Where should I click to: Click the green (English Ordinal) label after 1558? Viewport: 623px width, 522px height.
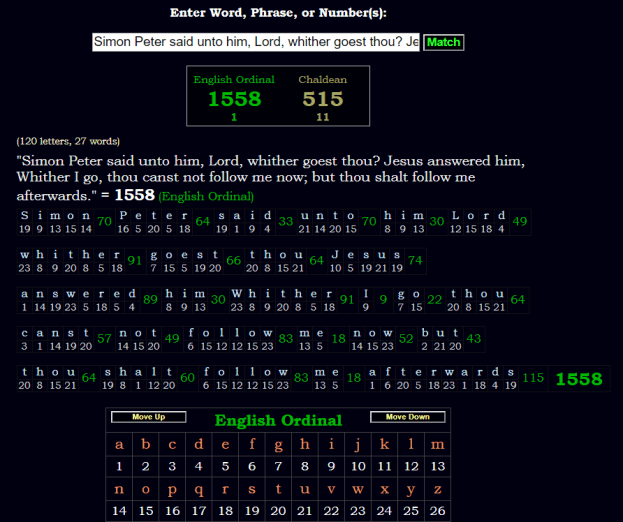click(x=206, y=197)
